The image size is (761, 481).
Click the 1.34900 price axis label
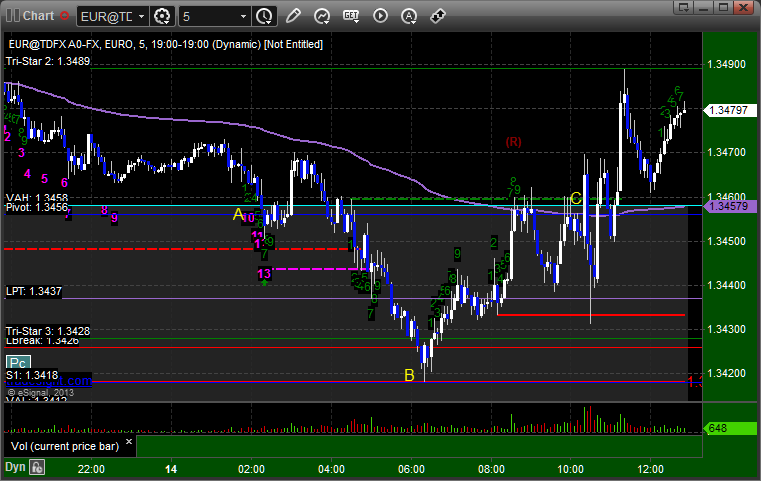pyautogui.click(x=727, y=65)
